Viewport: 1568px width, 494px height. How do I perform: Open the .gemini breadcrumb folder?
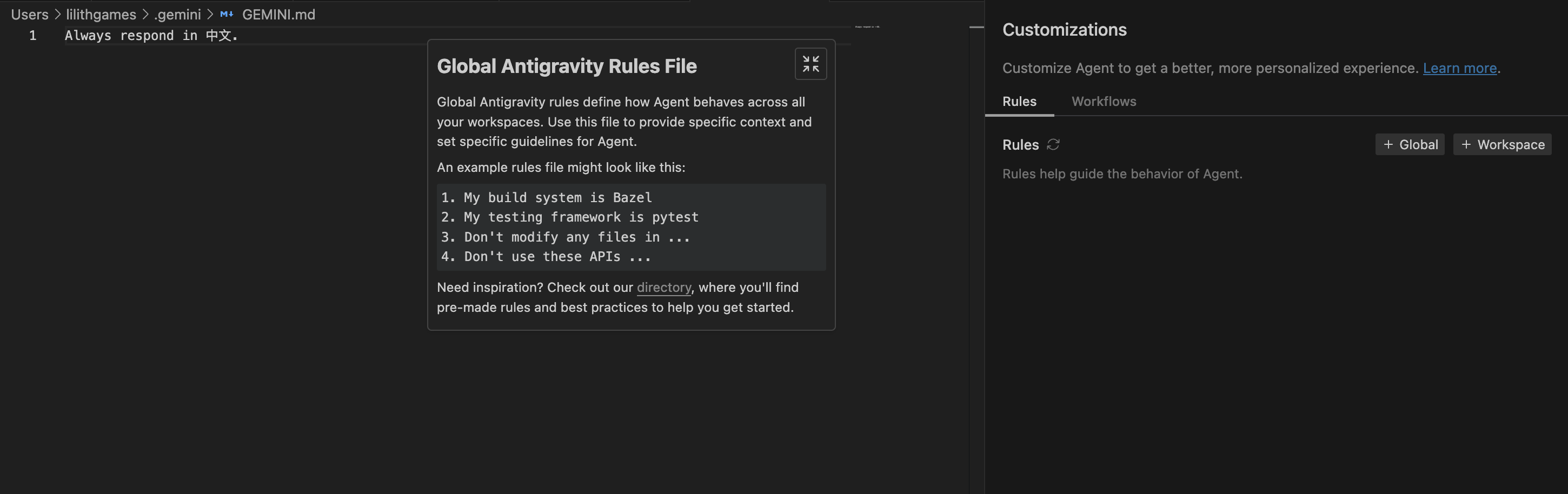(177, 15)
